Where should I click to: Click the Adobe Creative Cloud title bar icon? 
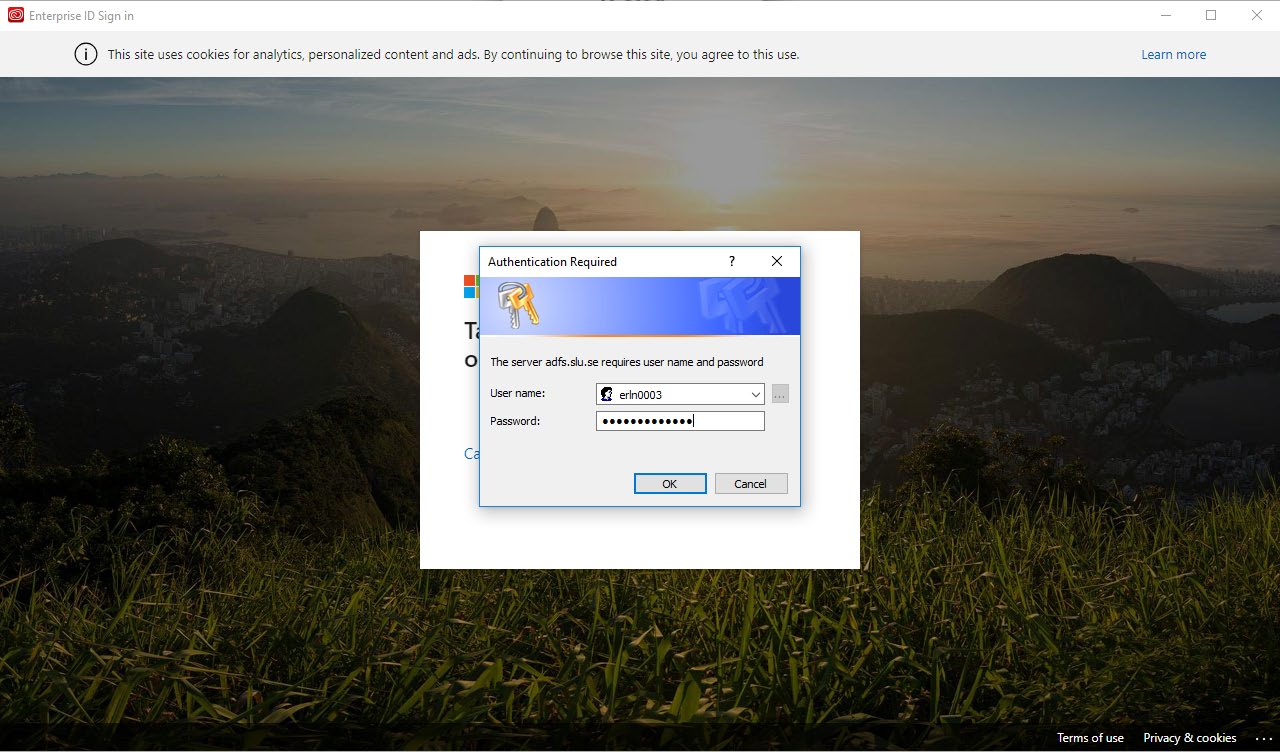point(15,15)
